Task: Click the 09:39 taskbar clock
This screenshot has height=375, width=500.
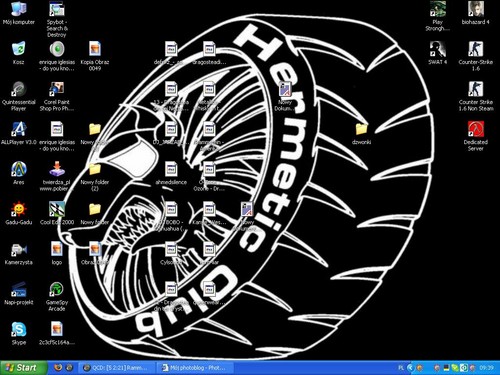Action: click(486, 368)
